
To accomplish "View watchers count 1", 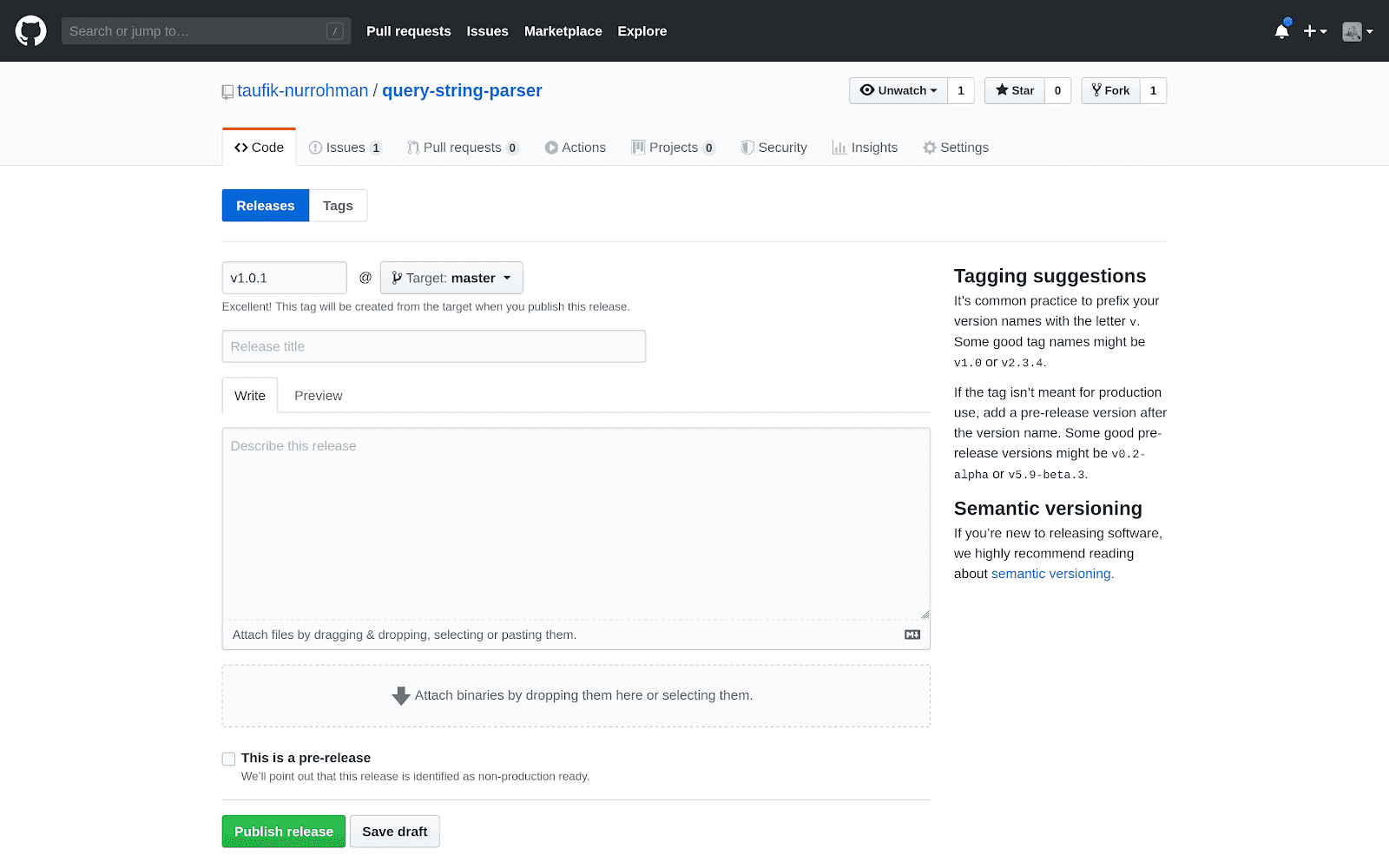I will (x=961, y=90).
